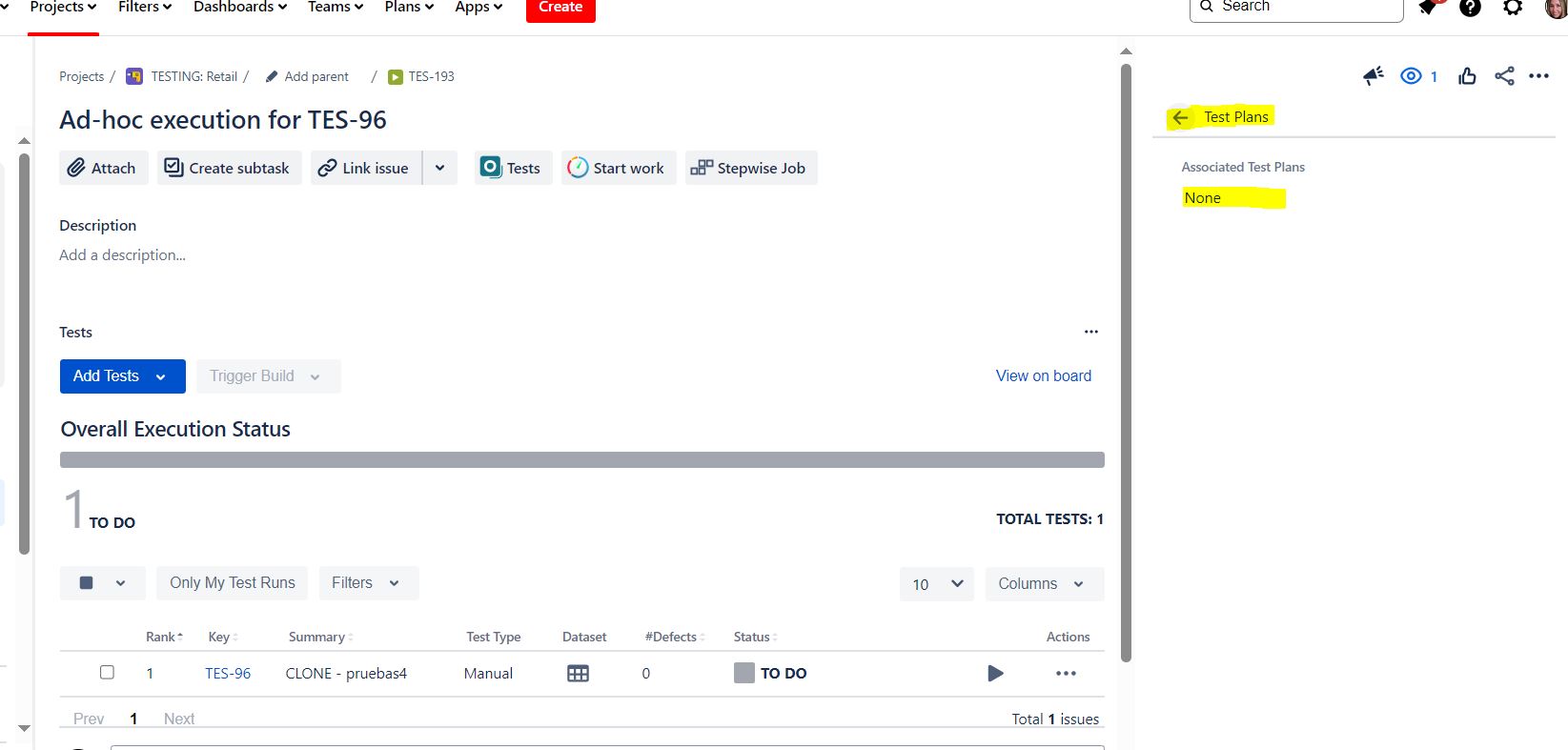Open the Trigger Build dropdown

[269, 376]
